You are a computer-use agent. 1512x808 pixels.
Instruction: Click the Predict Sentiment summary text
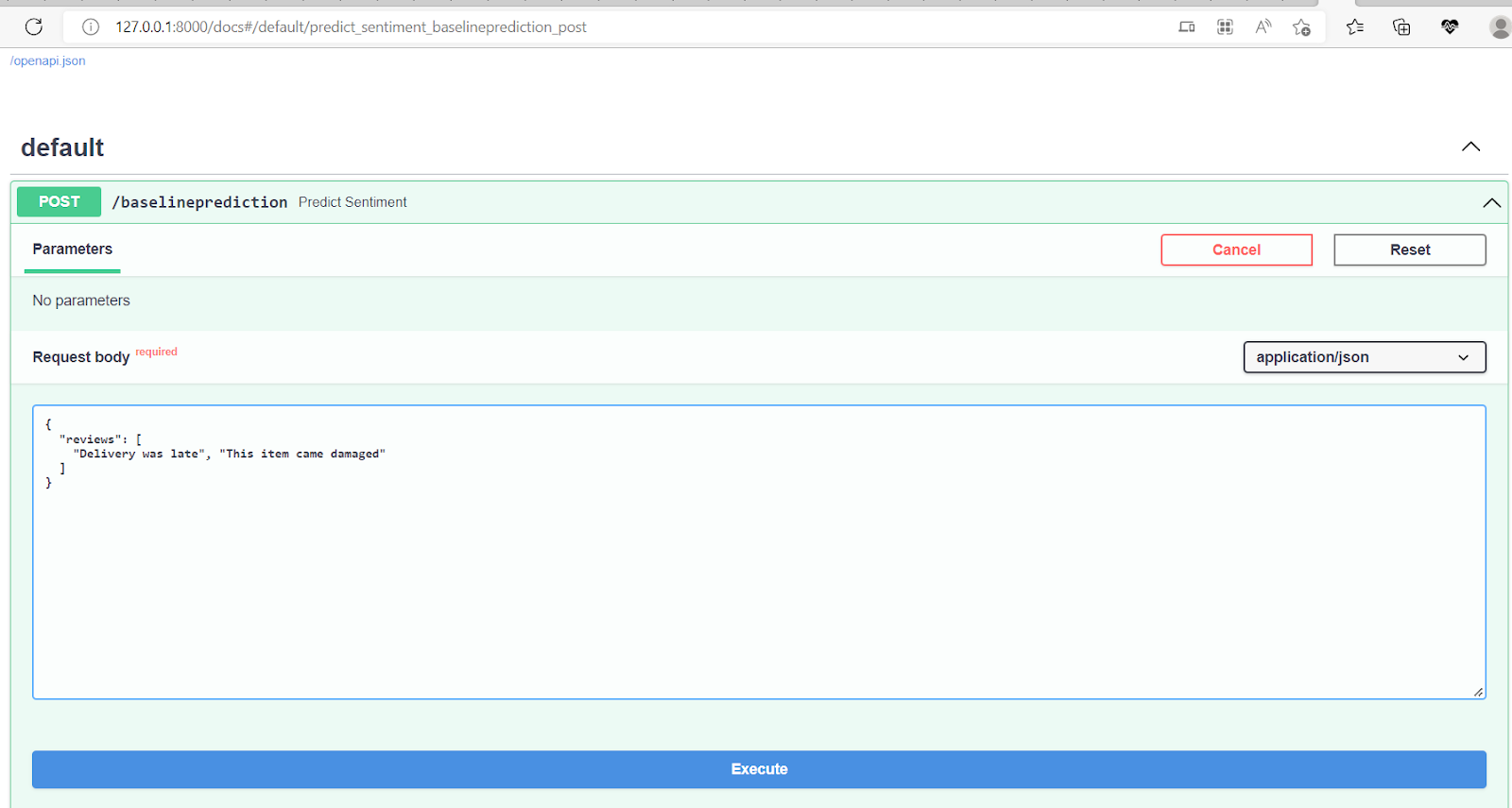point(352,202)
